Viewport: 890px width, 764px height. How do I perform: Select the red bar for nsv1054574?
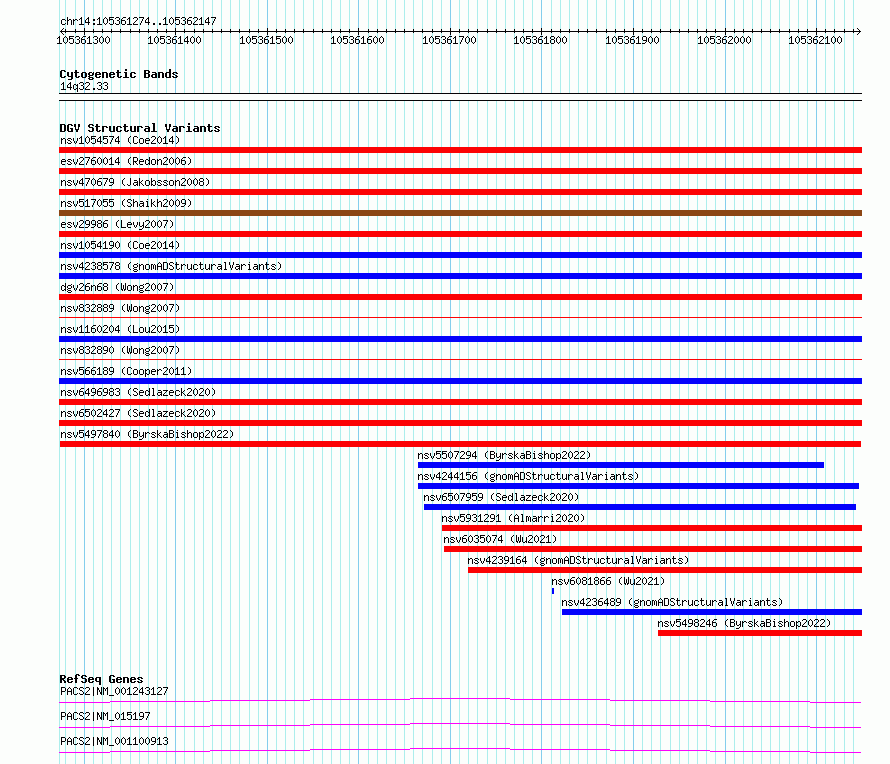pyautogui.click(x=460, y=150)
